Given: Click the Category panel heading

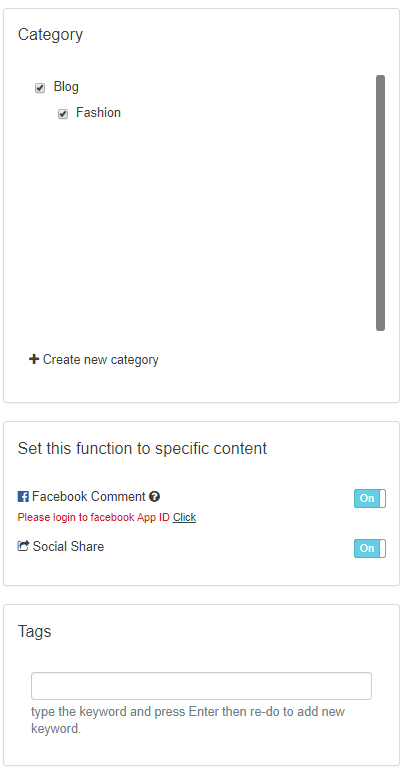Looking at the screenshot, I should pyautogui.click(x=50, y=35).
